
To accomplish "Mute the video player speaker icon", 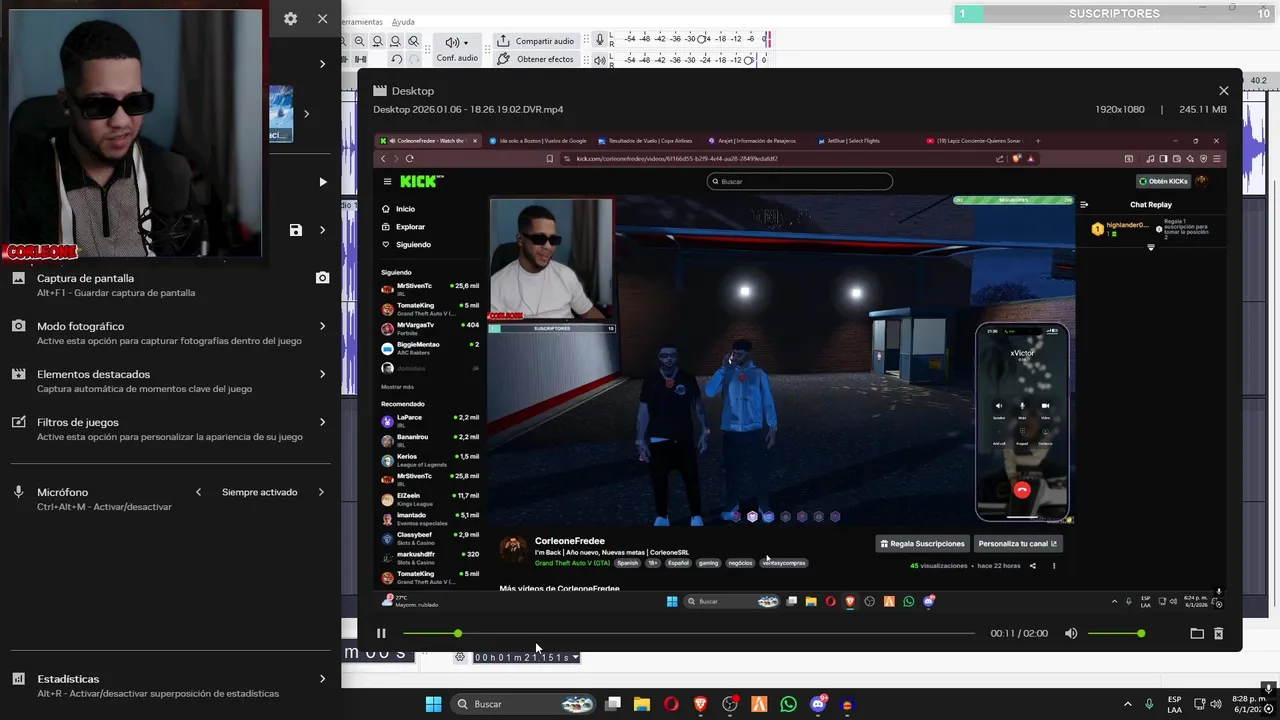I will [1071, 633].
